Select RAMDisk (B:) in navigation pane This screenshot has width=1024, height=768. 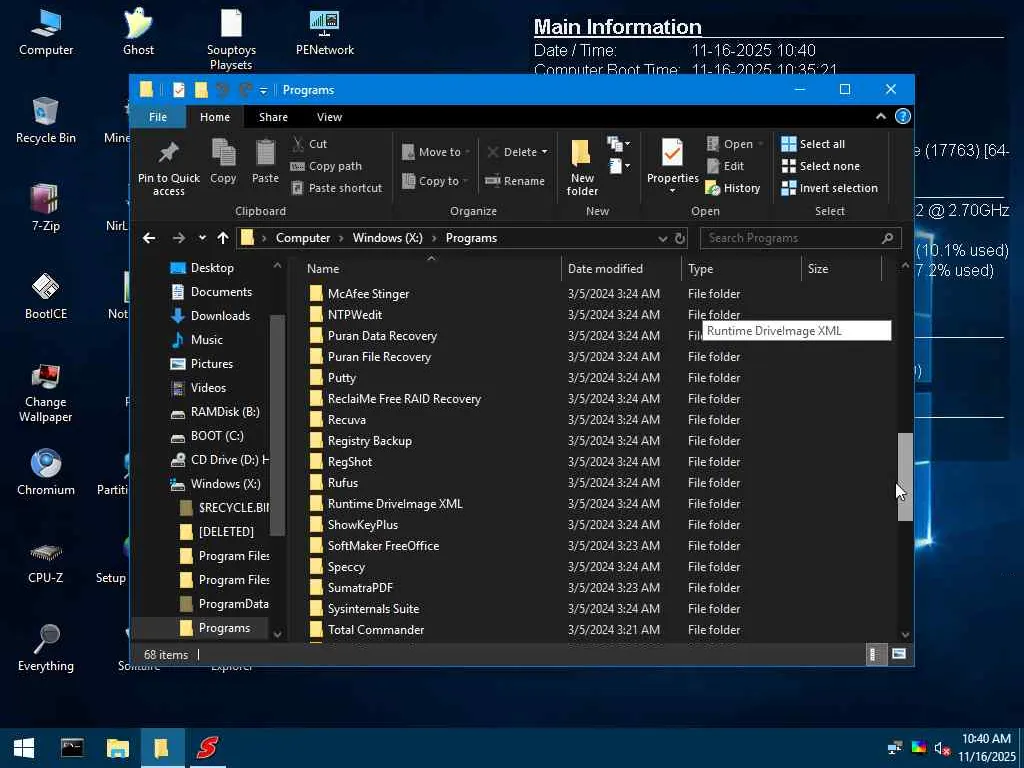coord(225,411)
